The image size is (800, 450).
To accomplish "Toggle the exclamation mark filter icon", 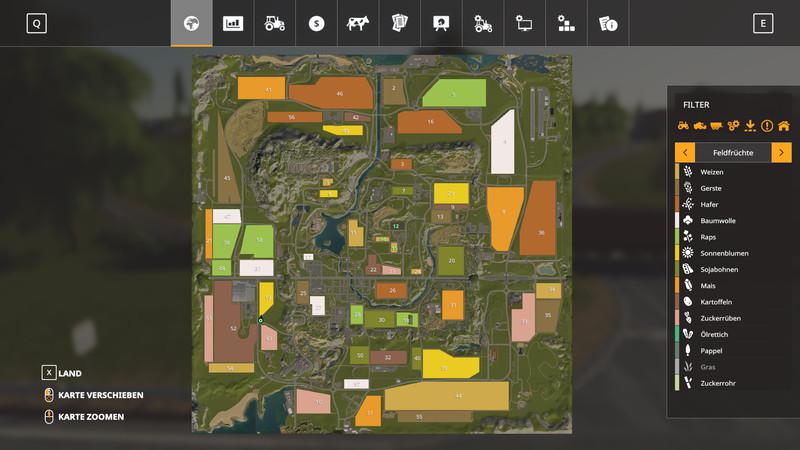I will [767, 126].
